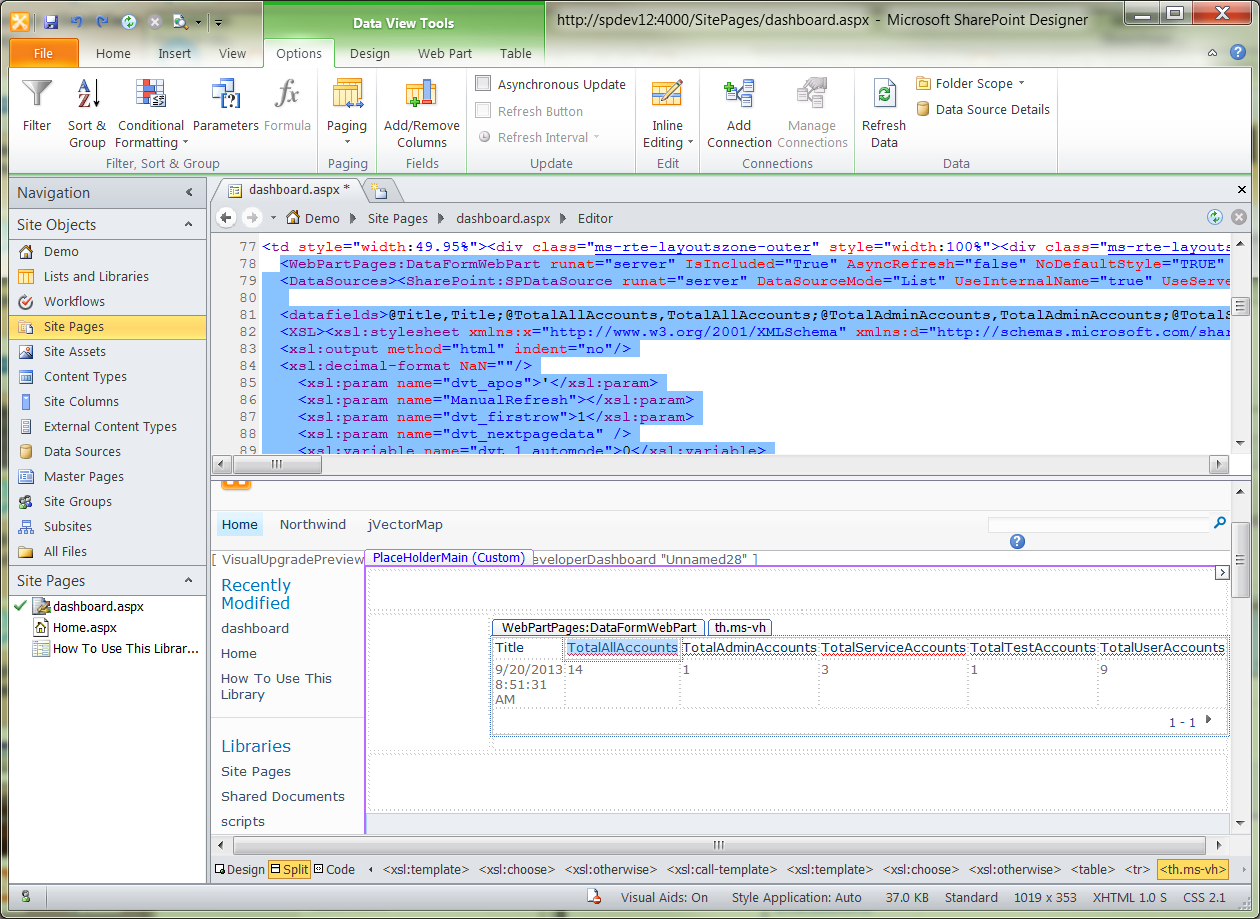Switch to the Design ribbon tab
1260x919 pixels.
pyautogui.click(x=370, y=54)
